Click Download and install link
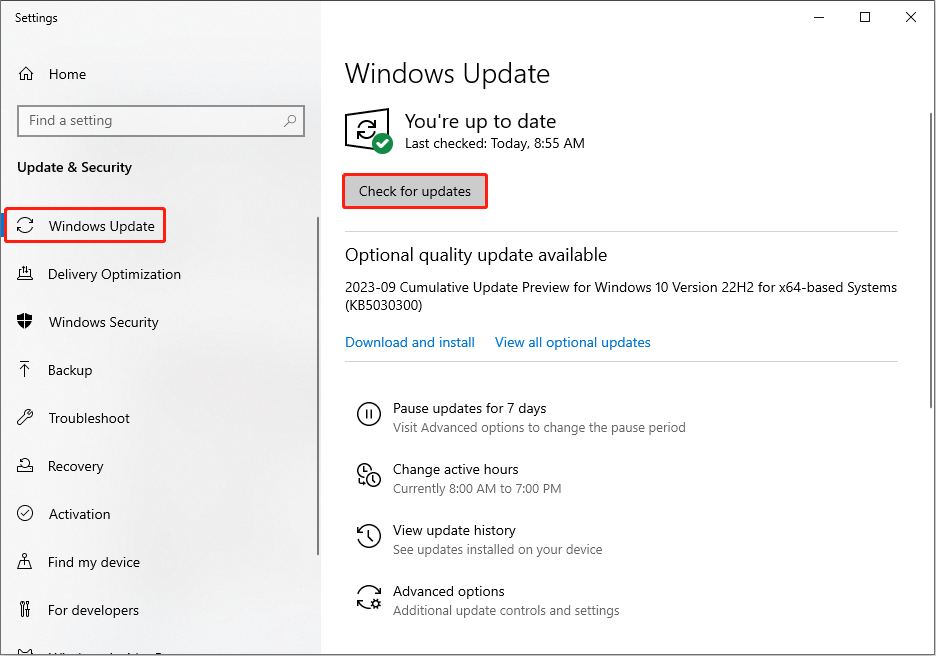 coord(410,342)
